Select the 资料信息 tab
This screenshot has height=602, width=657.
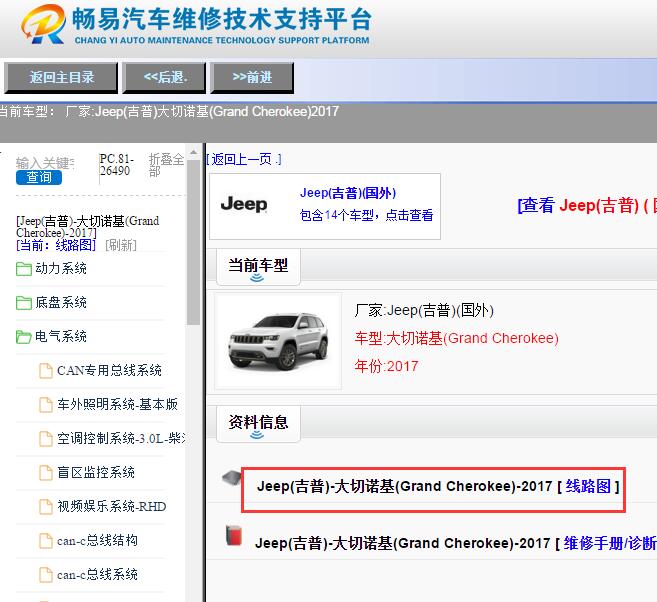(x=258, y=424)
